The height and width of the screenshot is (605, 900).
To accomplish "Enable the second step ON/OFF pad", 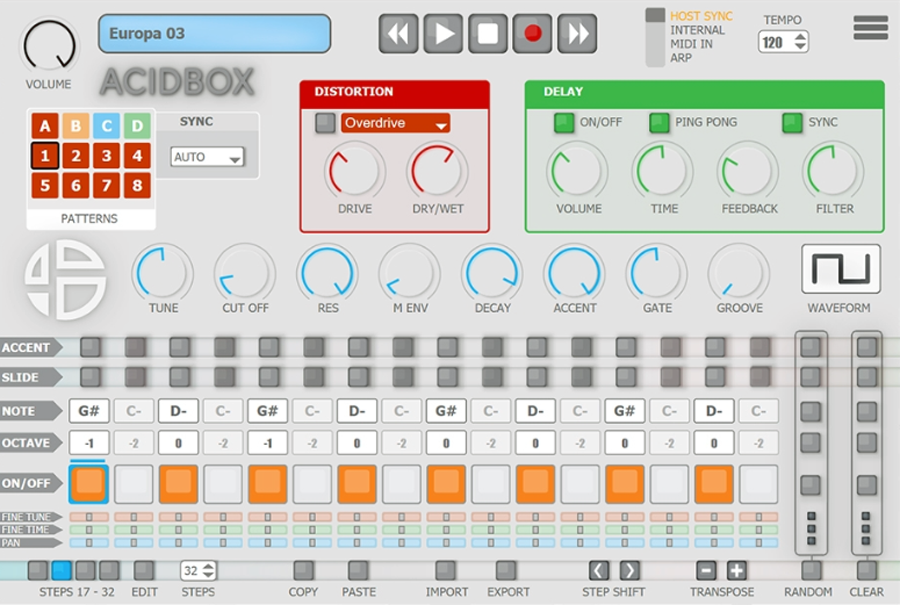I will pyautogui.click(x=134, y=484).
